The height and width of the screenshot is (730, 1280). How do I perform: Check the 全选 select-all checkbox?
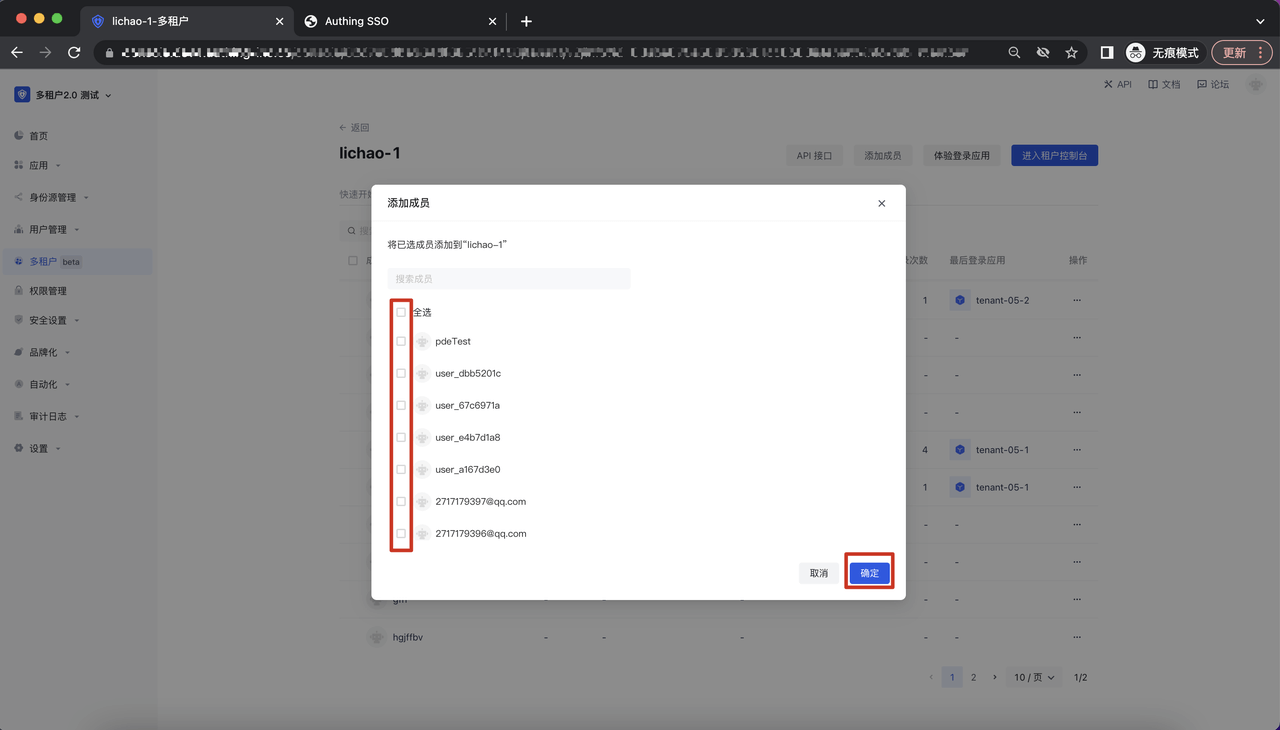tap(401, 312)
